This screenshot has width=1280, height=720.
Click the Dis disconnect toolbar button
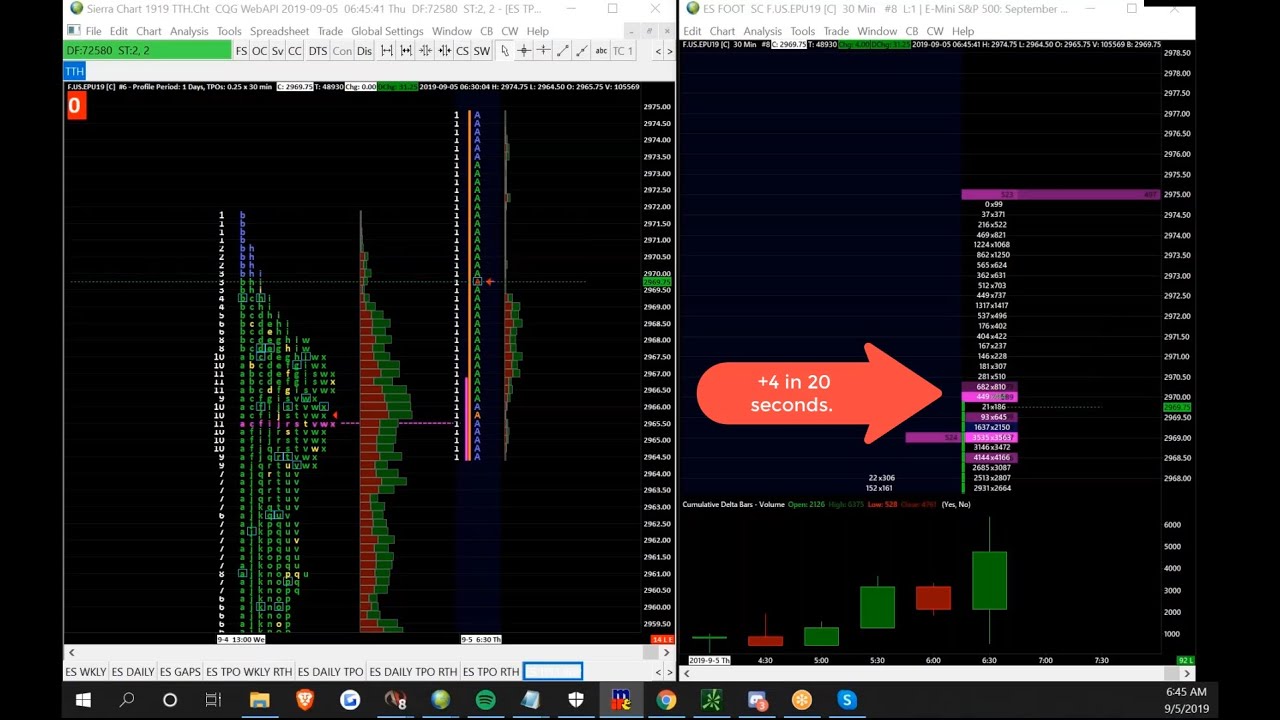click(364, 51)
